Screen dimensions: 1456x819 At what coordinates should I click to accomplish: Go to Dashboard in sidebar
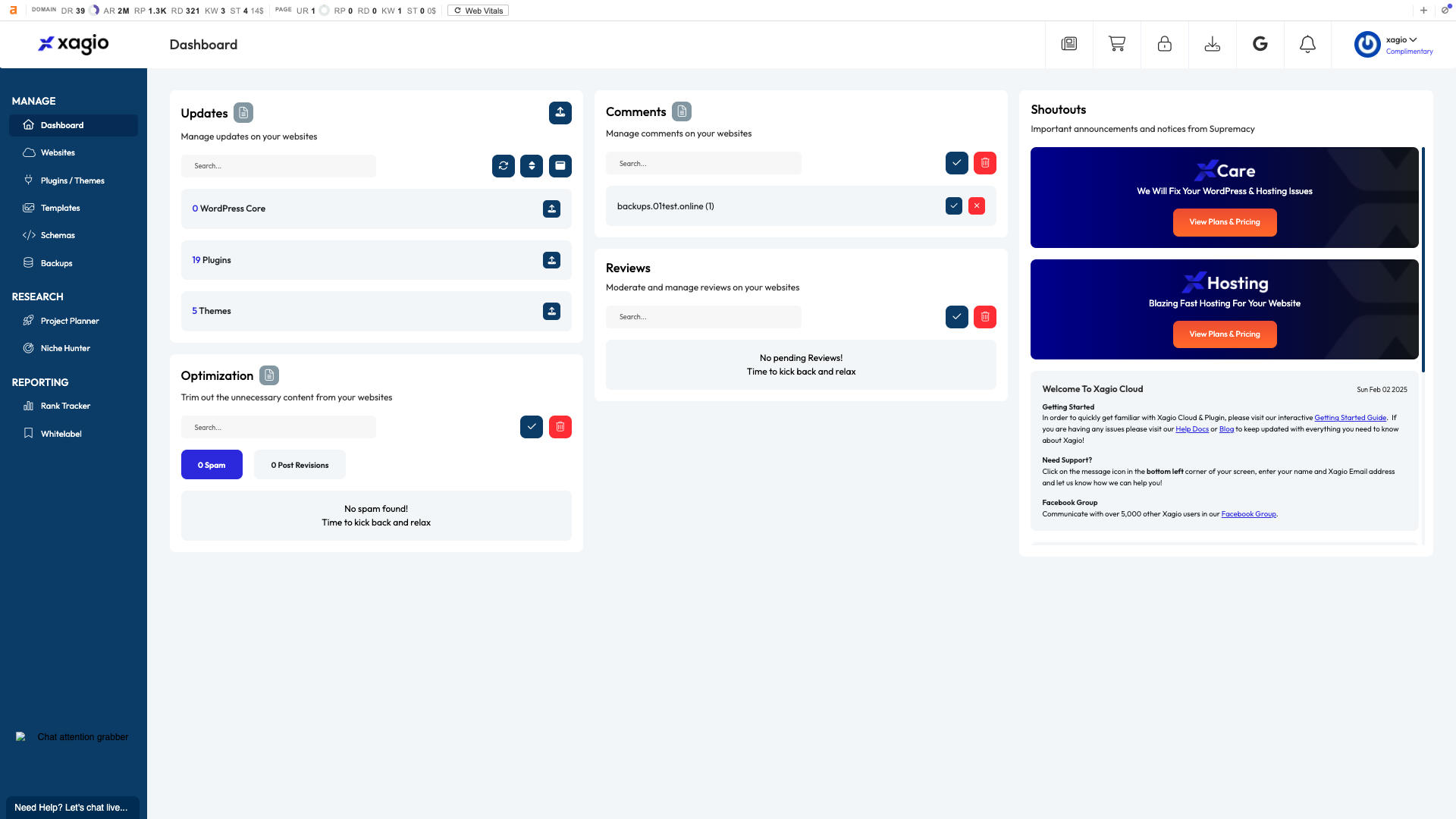74,125
